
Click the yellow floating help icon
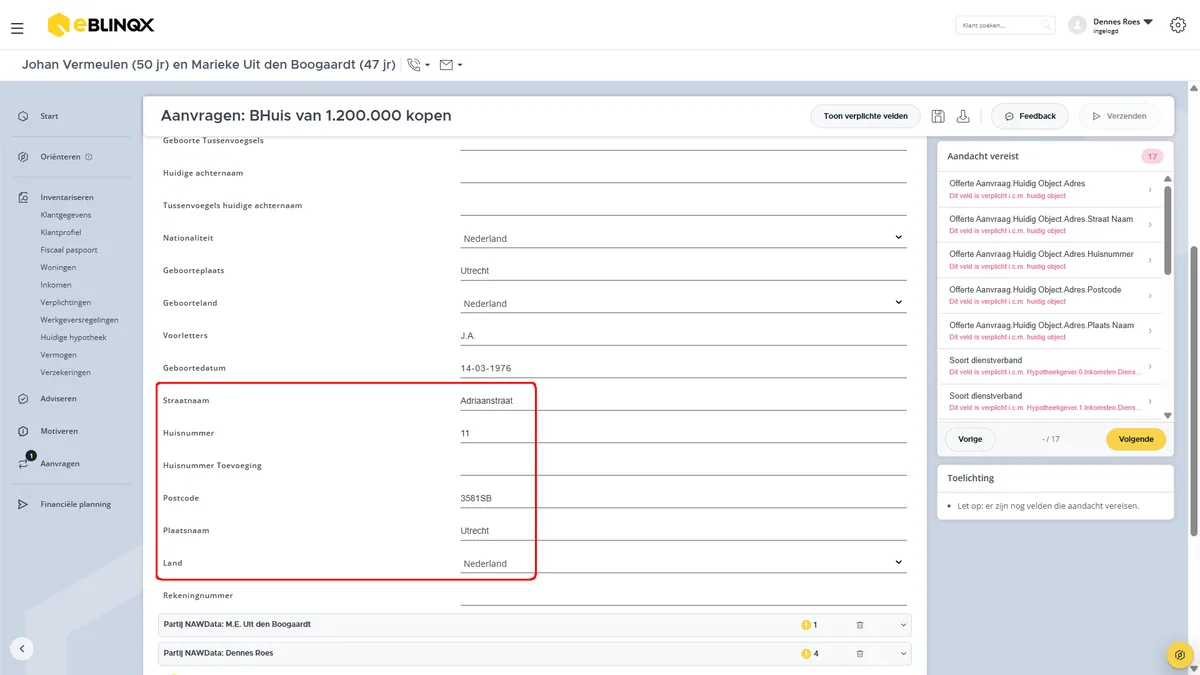point(1180,656)
